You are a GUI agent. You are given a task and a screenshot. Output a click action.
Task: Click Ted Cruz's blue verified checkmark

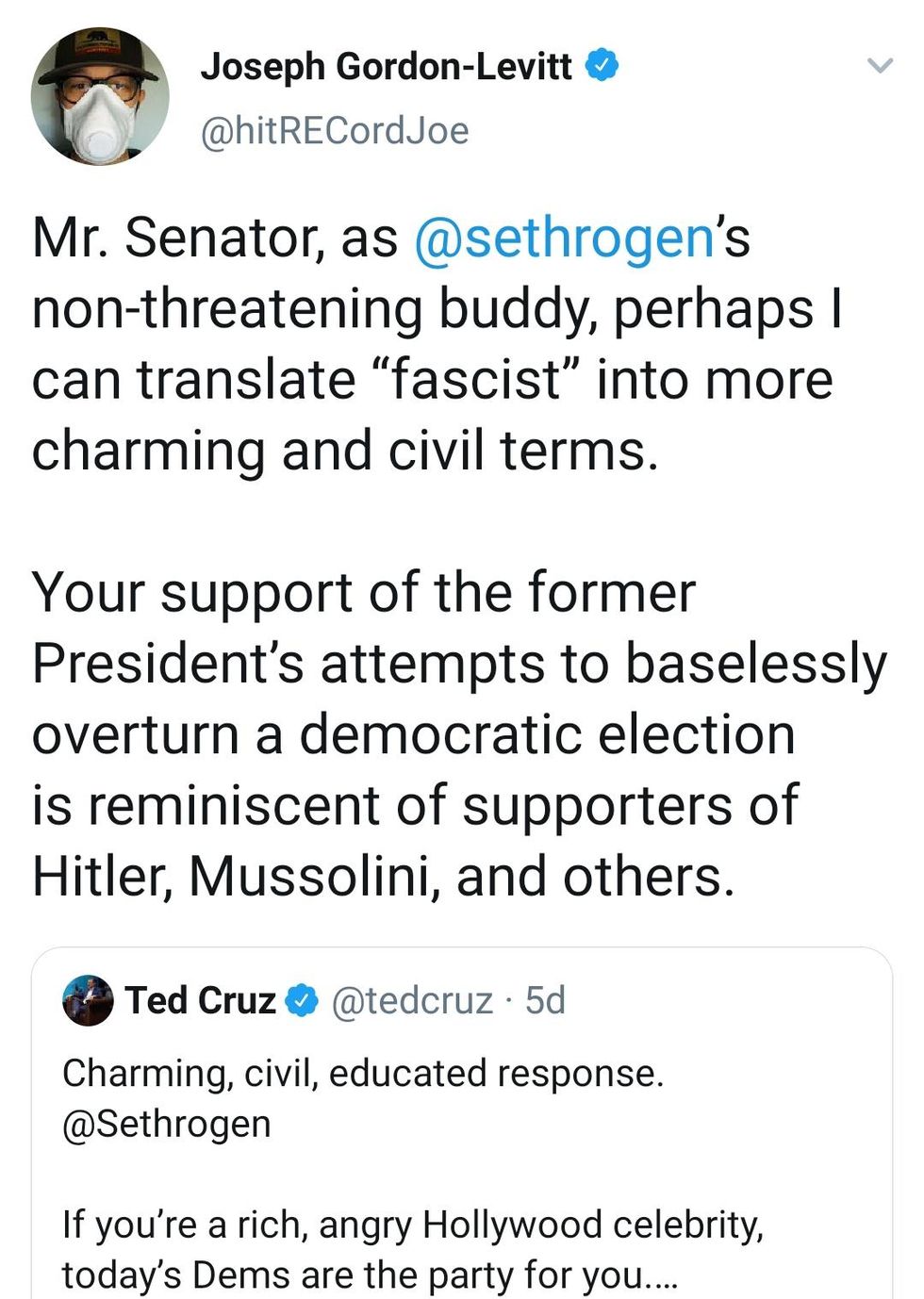point(302,1001)
